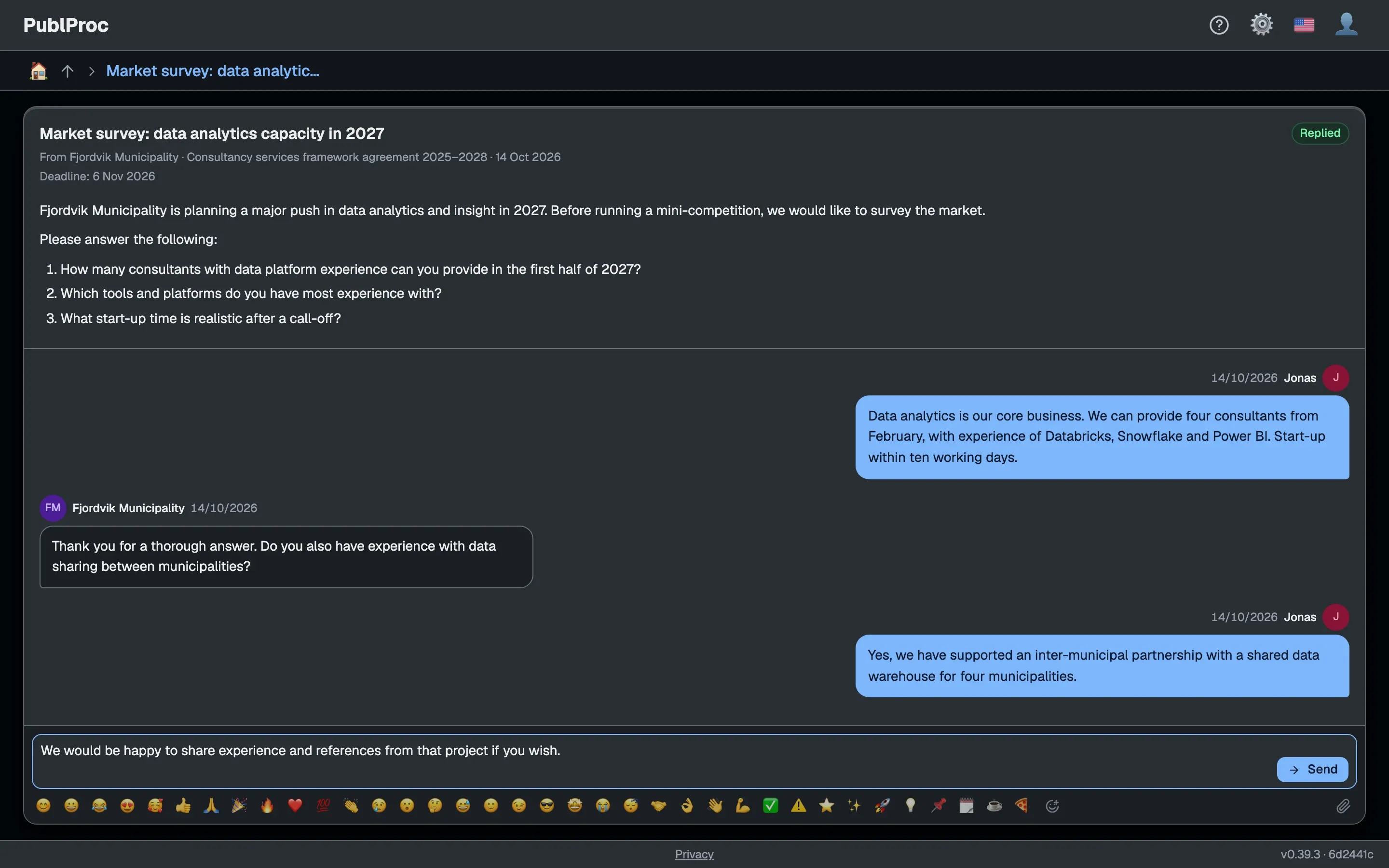Change language with the US flag icon
The height and width of the screenshot is (868, 1389).
(1304, 25)
